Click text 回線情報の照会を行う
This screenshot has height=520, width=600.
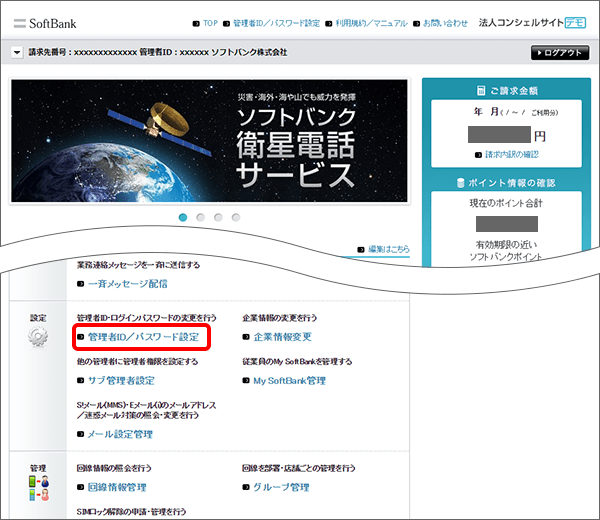pos(114,468)
